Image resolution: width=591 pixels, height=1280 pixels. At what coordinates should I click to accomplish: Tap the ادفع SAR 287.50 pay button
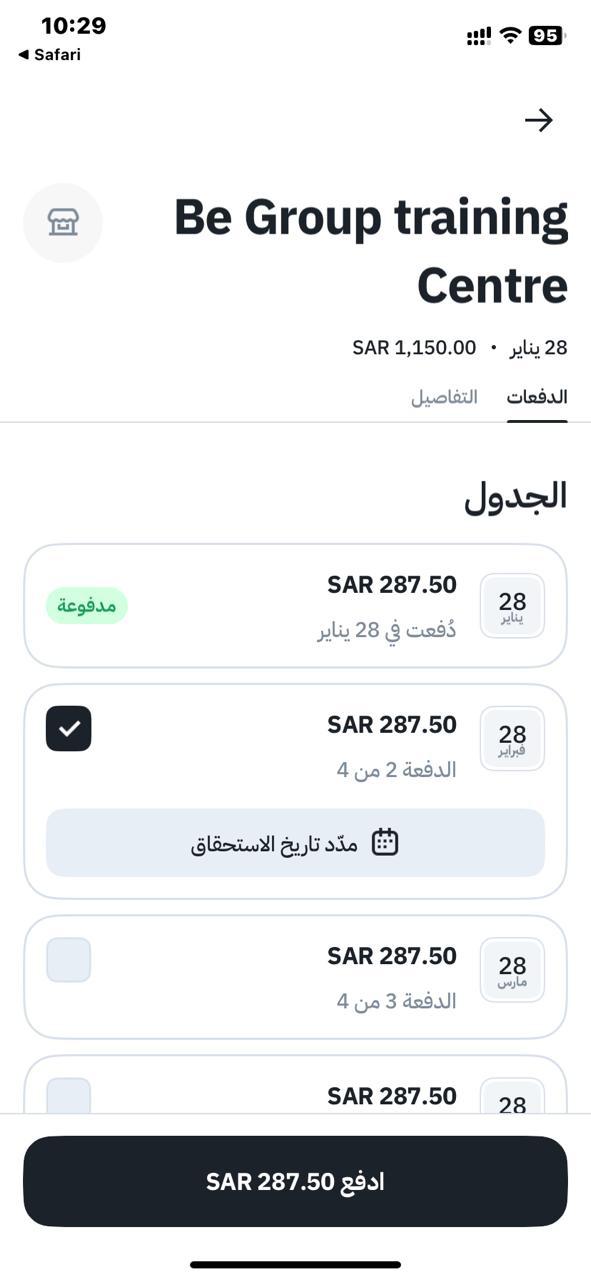[x=295, y=1181]
